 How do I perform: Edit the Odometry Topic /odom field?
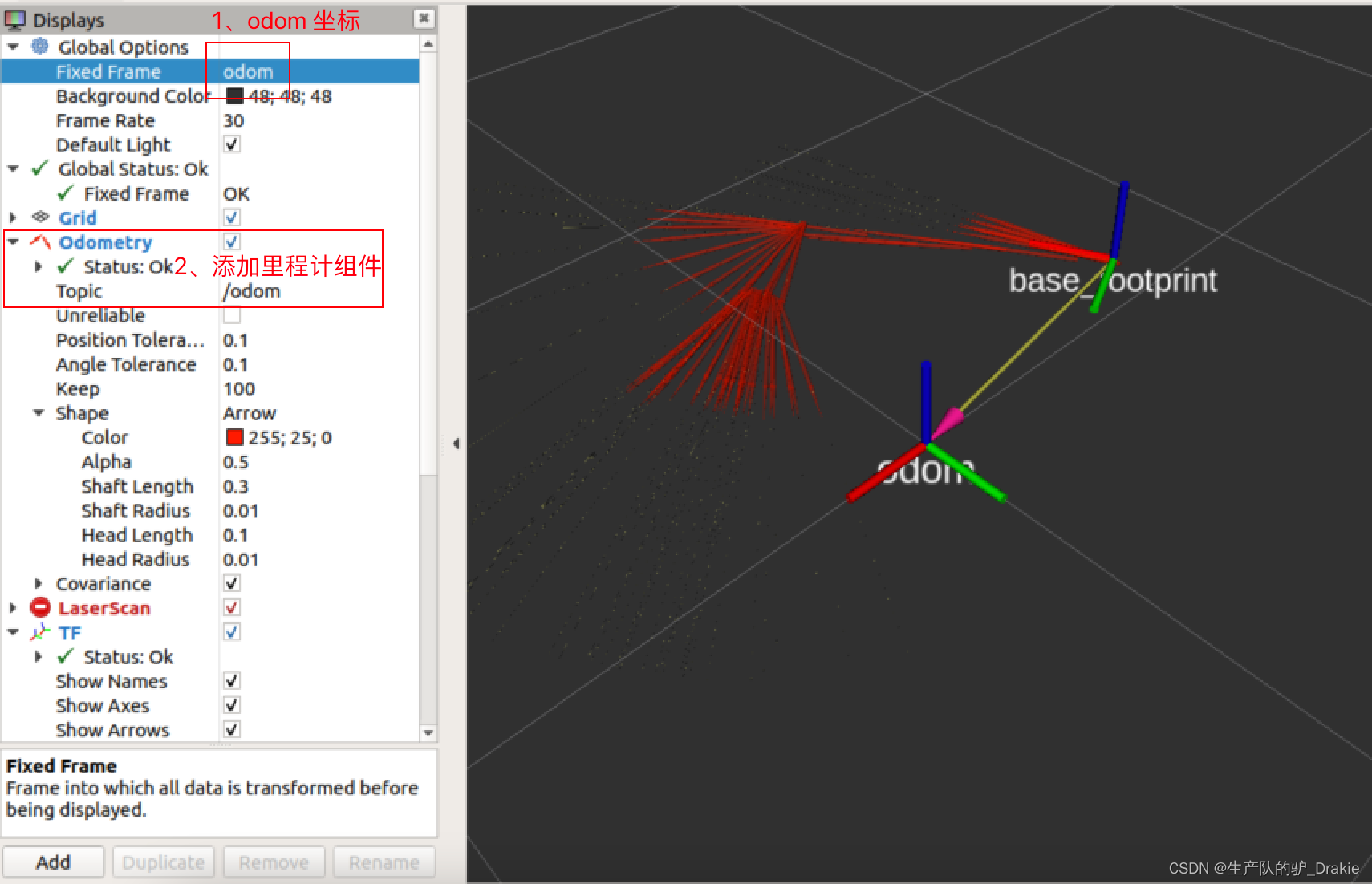pos(319,291)
